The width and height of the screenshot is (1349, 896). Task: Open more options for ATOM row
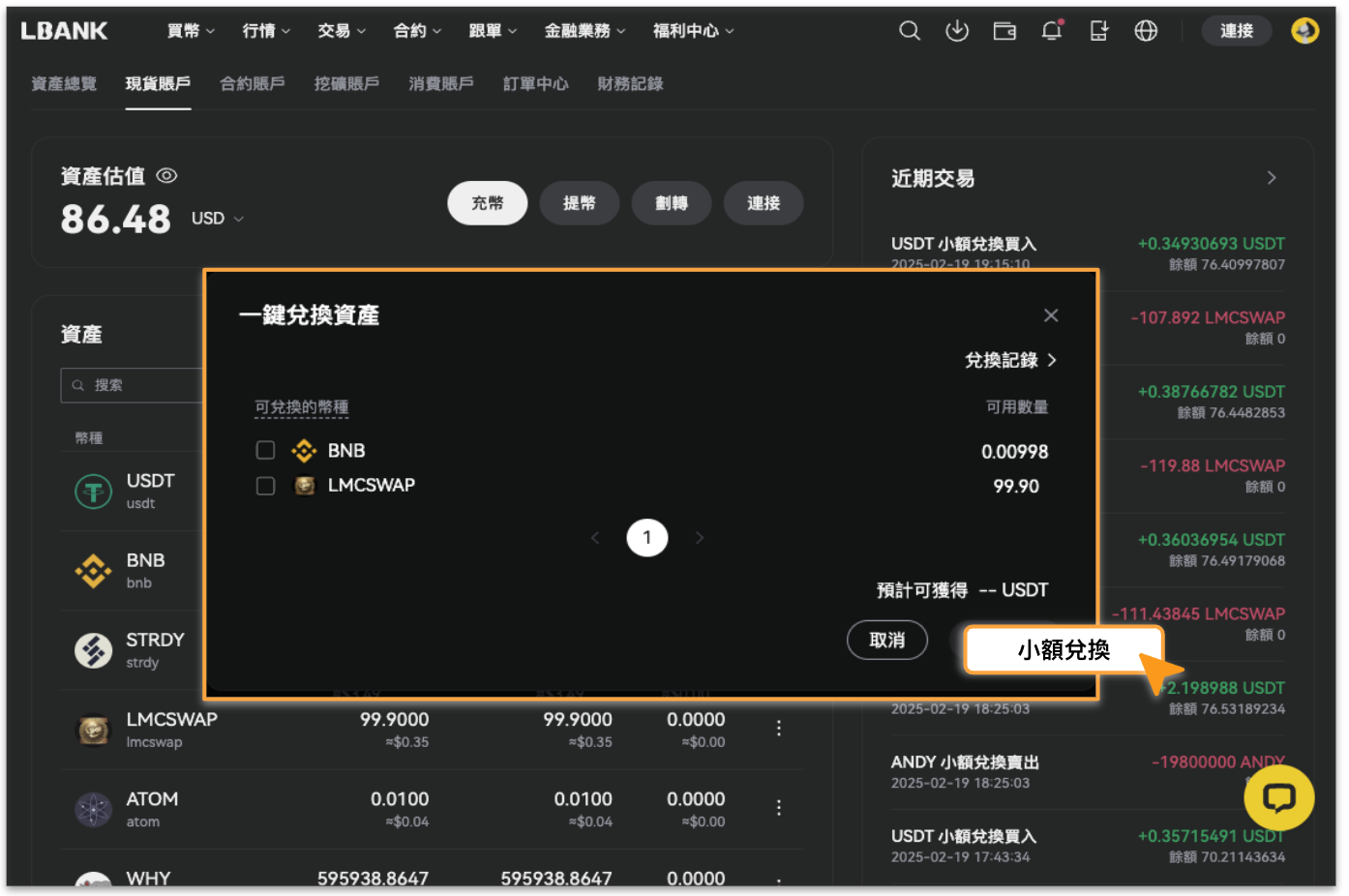click(x=778, y=808)
